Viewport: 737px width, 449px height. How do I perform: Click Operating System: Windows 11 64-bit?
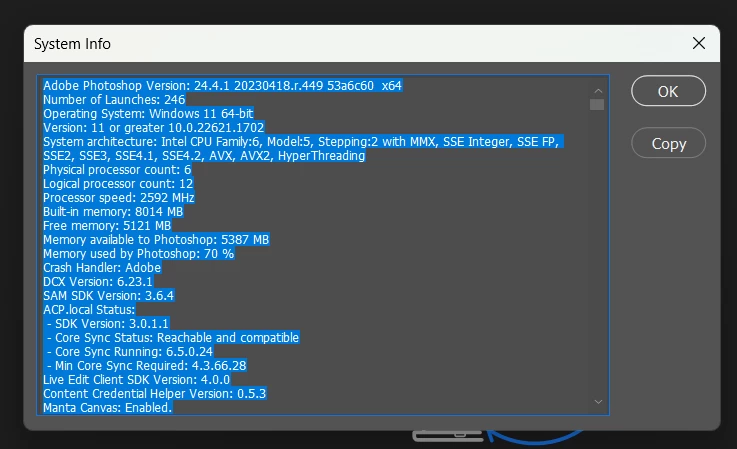tap(149, 114)
